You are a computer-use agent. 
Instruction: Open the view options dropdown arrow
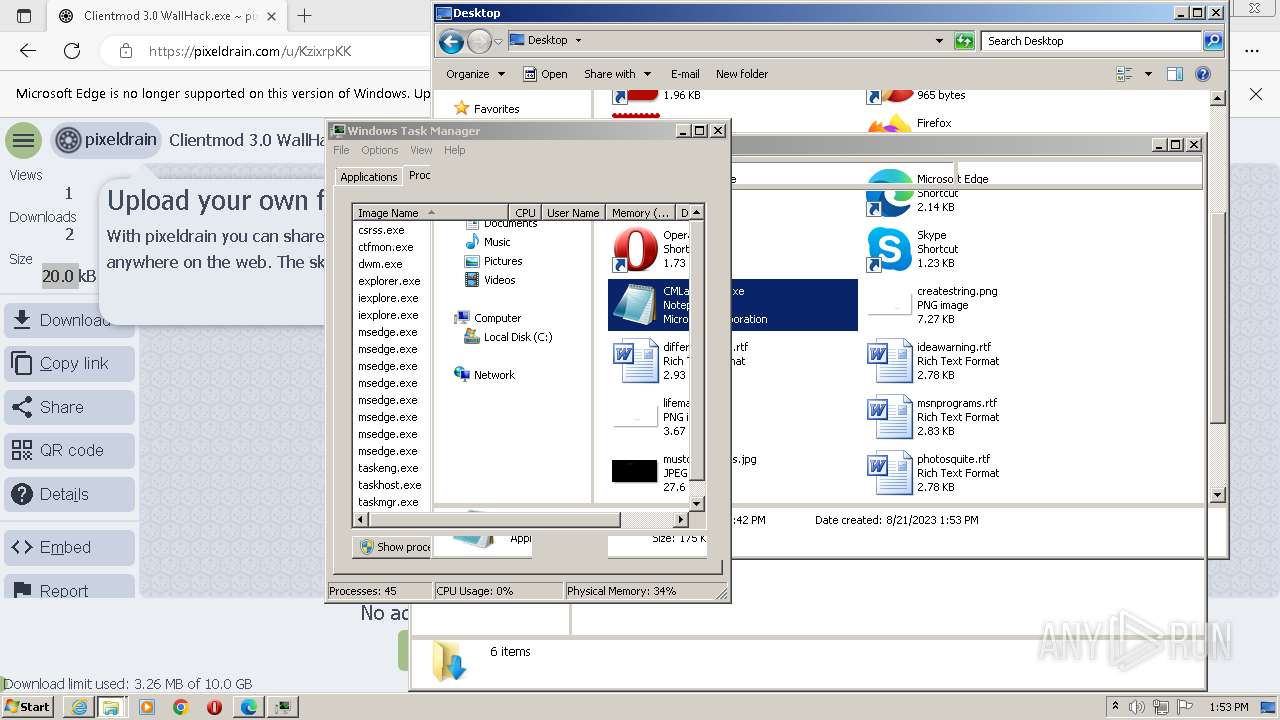[x=1148, y=74]
